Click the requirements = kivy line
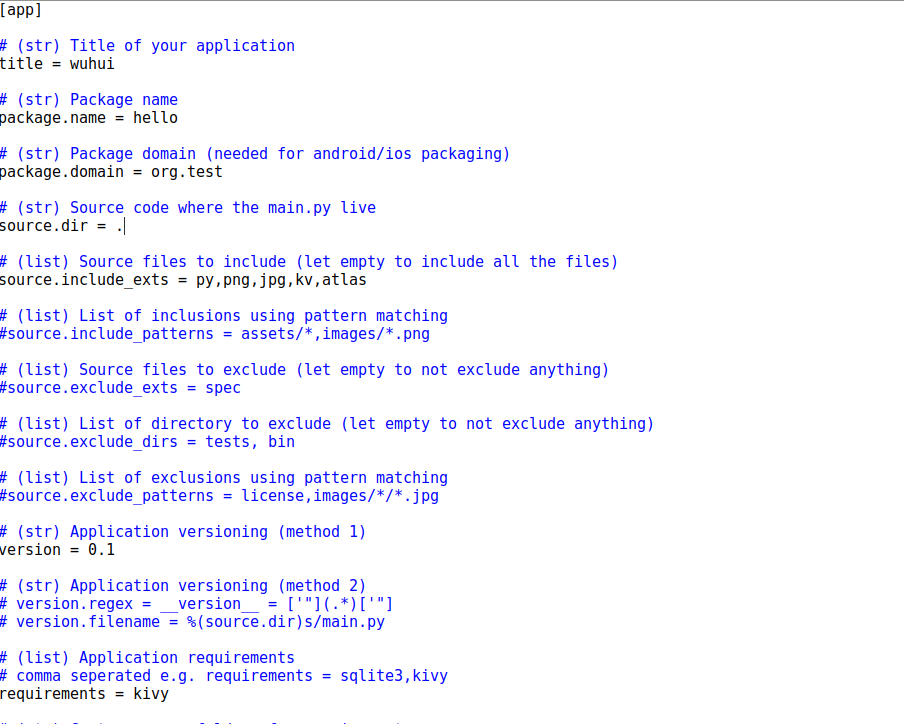904x724 pixels. pos(84,693)
